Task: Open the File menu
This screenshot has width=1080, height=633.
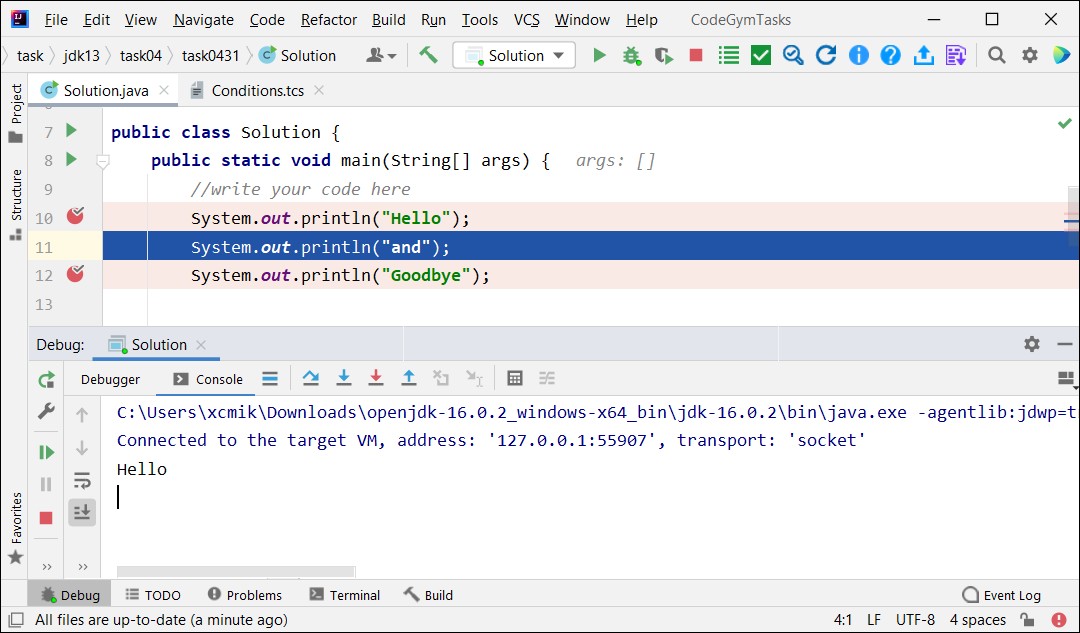Action: click(56, 20)
